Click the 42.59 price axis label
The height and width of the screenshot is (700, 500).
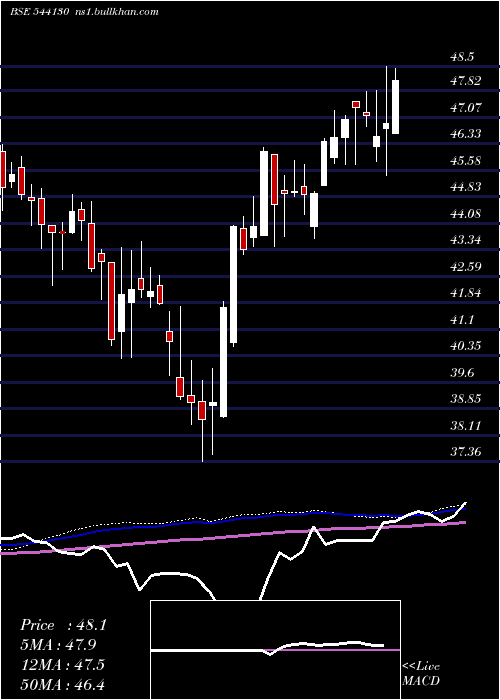click(x=466, y=267)
